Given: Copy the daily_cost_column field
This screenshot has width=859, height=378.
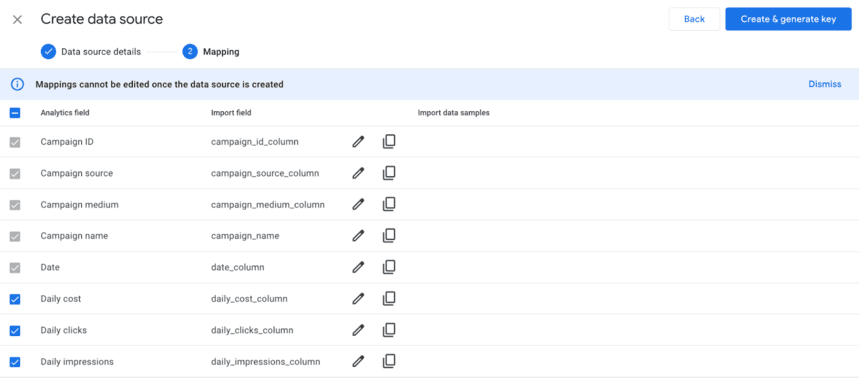Looking at the screenshot, I should [389, 299].
